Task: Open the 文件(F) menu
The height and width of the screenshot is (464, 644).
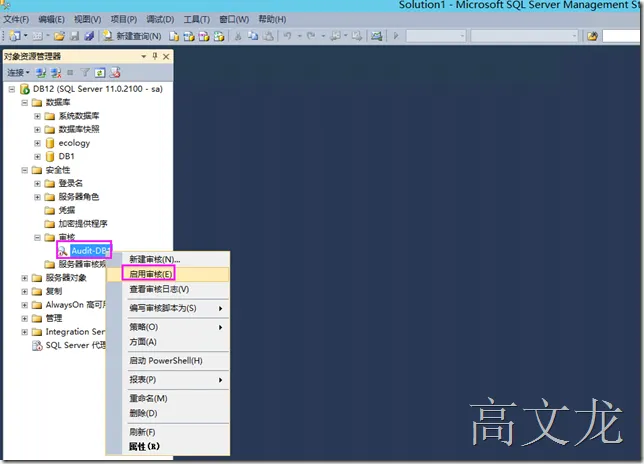Action: (x=16, y=19)
